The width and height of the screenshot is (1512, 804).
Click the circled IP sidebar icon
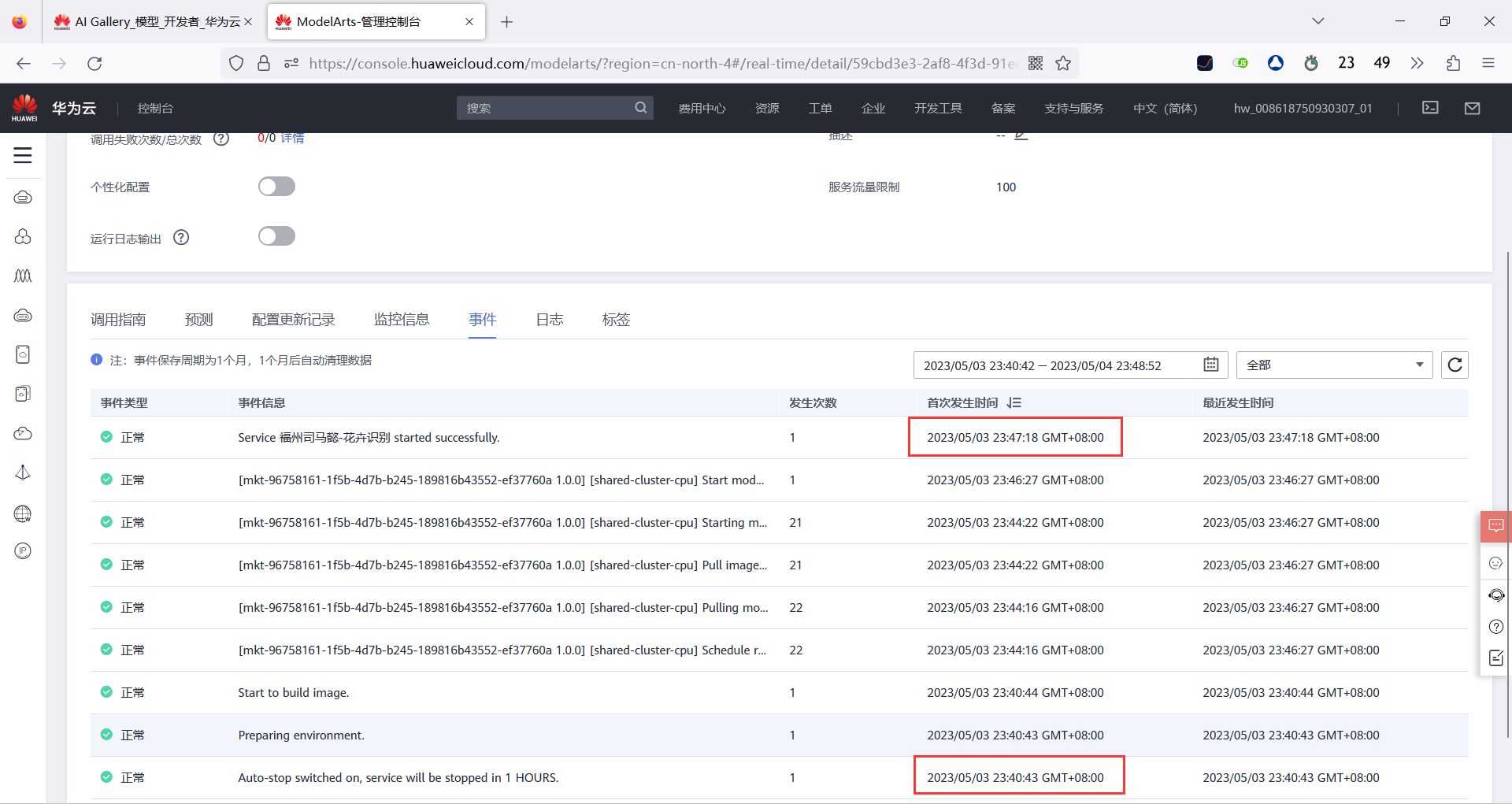(23, 551)
